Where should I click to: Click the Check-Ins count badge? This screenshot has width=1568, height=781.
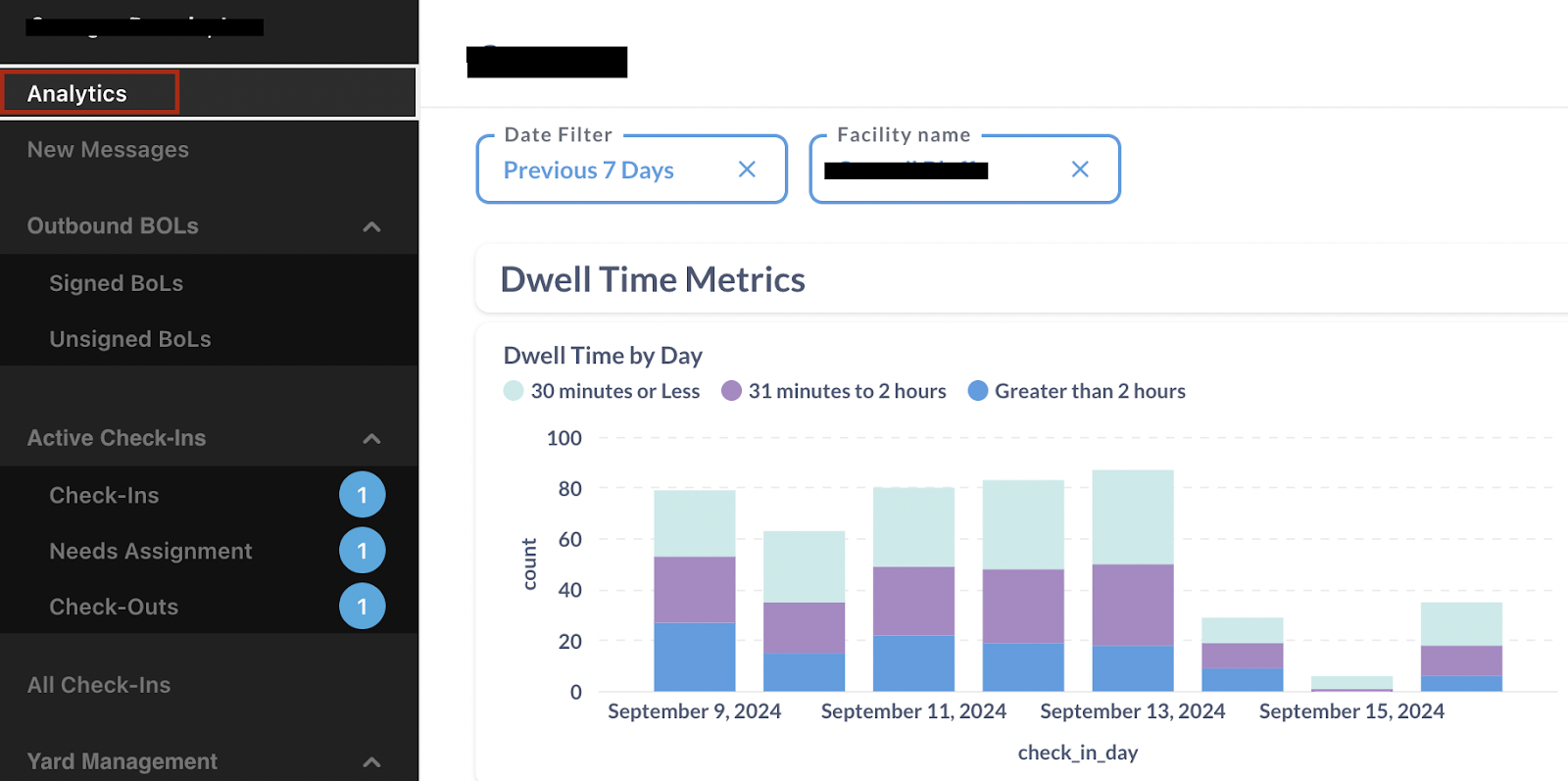pyautogui.click(x=362, y=495)
